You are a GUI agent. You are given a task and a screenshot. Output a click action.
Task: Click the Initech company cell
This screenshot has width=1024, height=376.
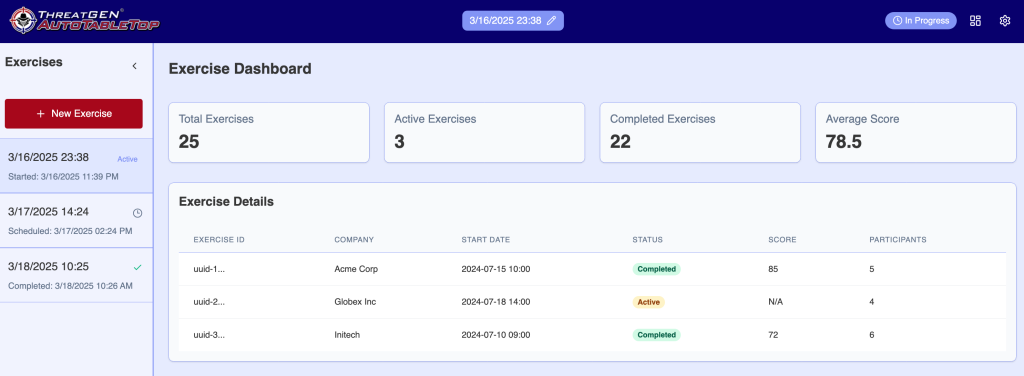point(347,335)
